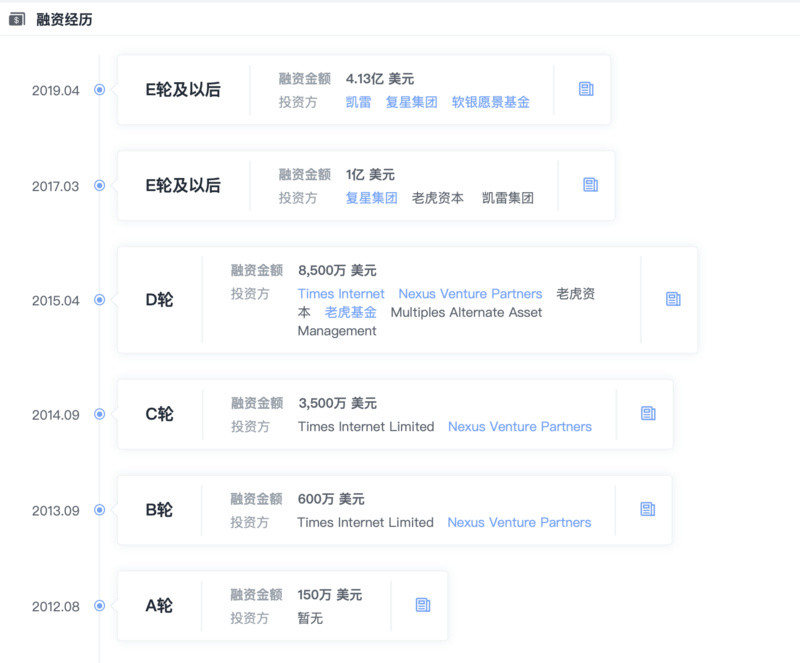The height and width of the screenshot is (663, 800).
Task: Open news icon for B轮 round
Action: 647,509
